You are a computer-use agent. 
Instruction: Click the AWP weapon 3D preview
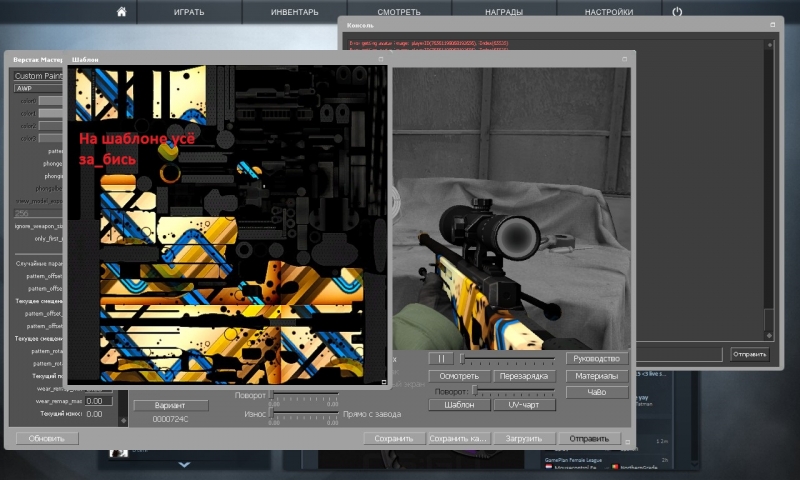pyautogui.click(x=511, y=208)
